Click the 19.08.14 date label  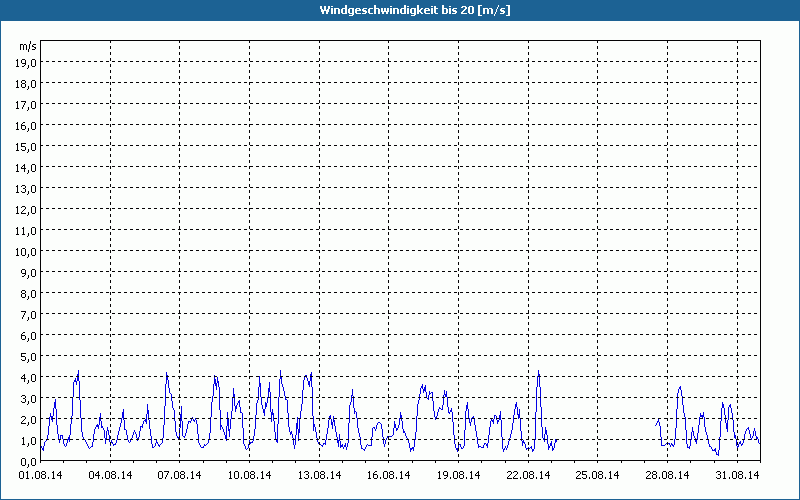click(459, 475)
